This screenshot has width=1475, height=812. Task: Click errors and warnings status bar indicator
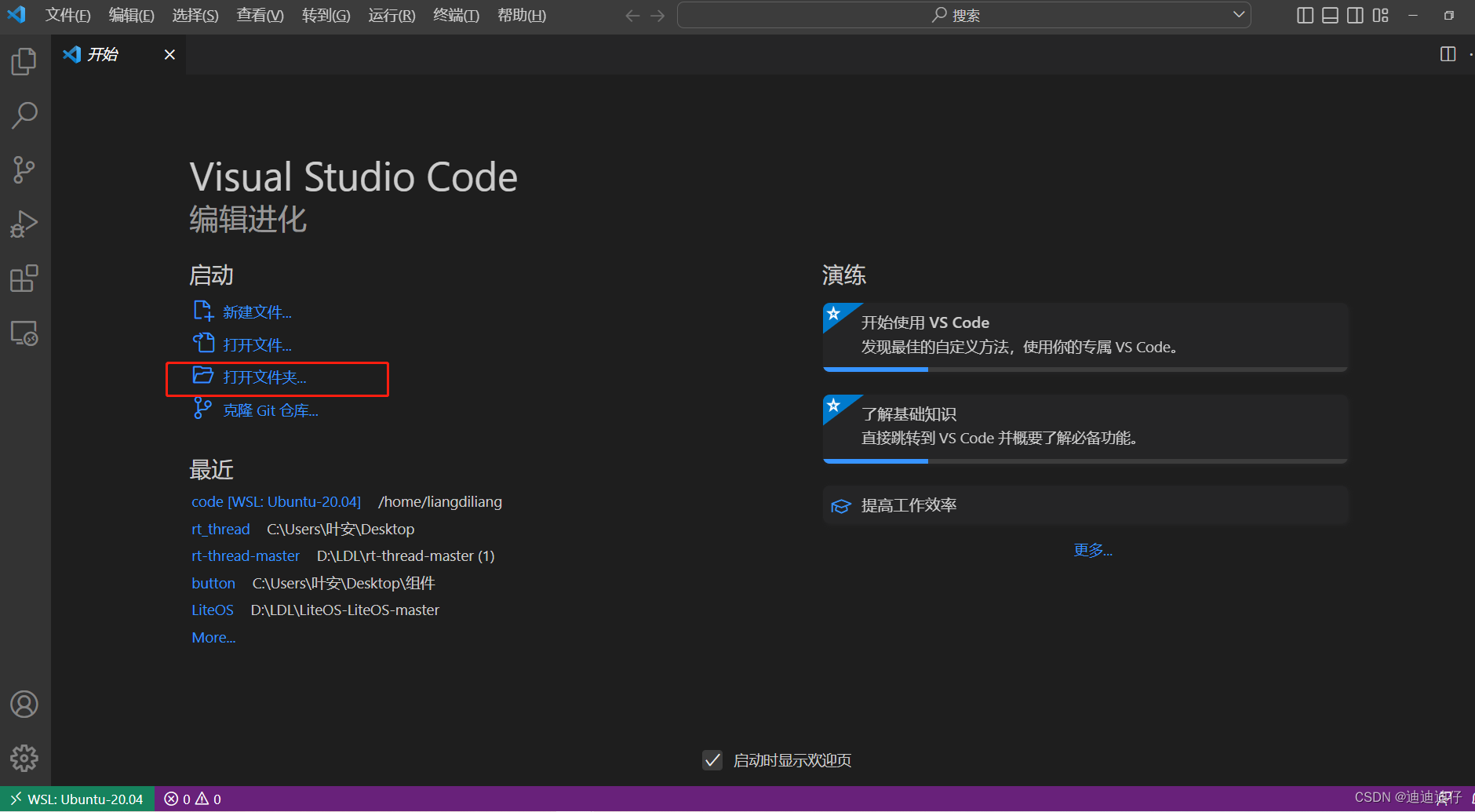click(x=193, y=799)
